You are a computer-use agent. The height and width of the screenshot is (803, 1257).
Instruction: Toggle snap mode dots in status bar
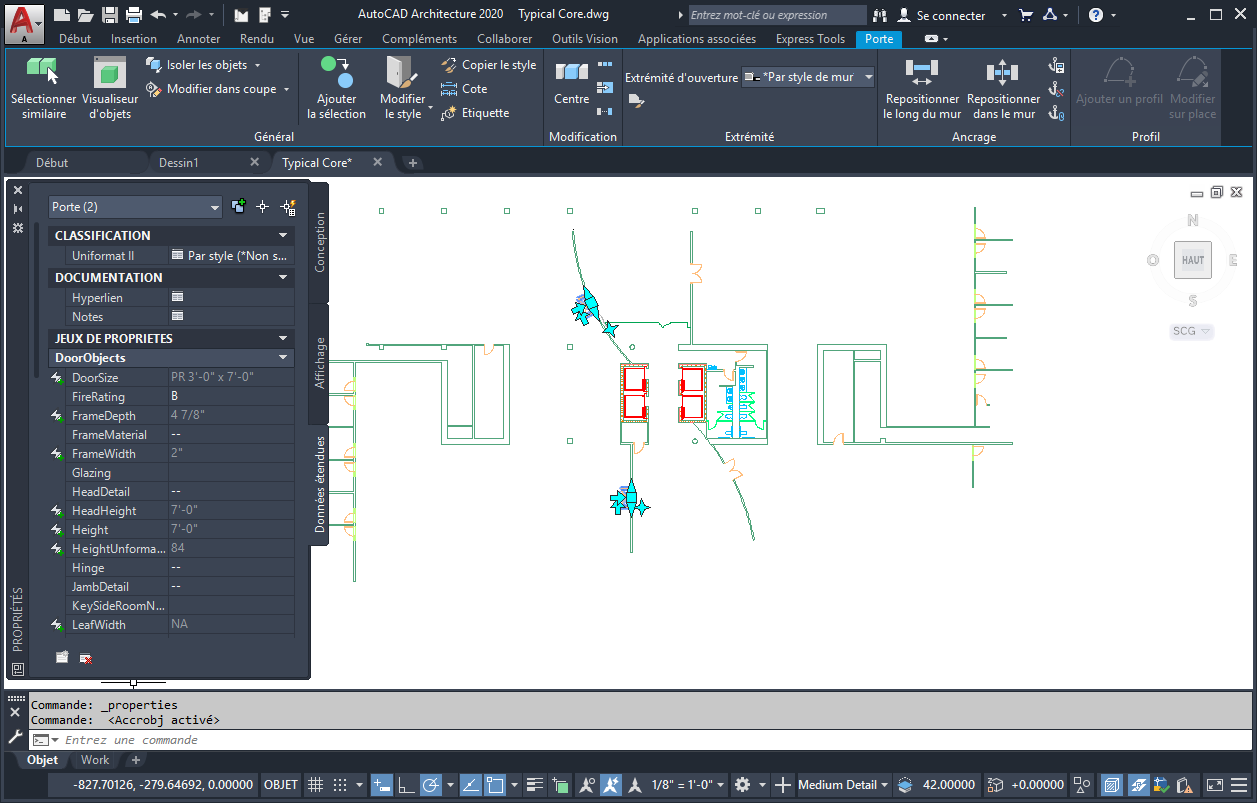pos(340,785)
